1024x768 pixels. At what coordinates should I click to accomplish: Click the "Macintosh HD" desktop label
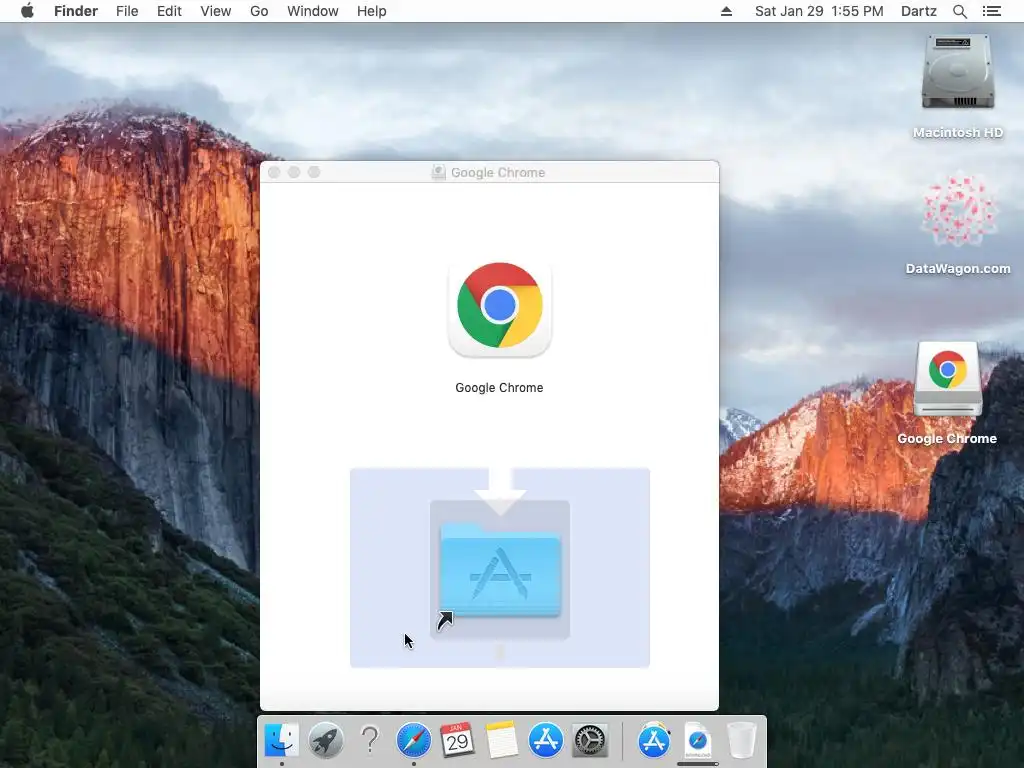pos(958,133)
